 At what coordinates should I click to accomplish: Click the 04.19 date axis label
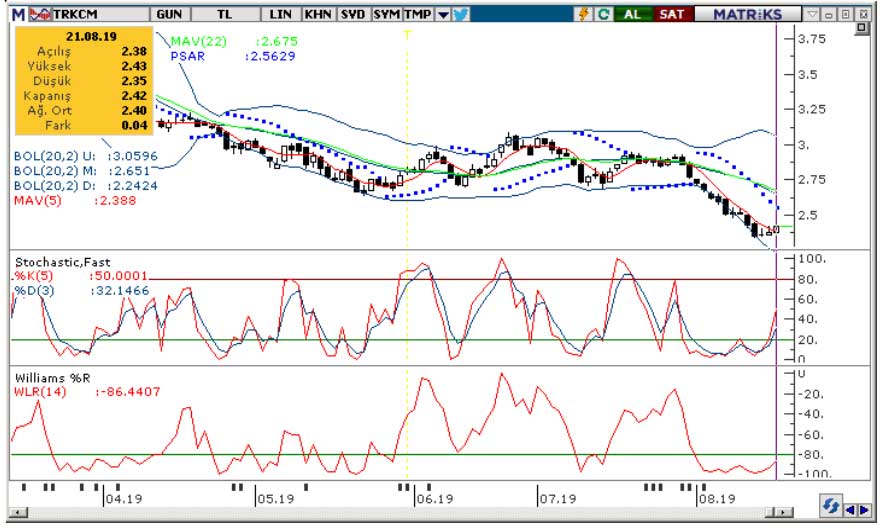pyautogui.click(x=124, y=499)
